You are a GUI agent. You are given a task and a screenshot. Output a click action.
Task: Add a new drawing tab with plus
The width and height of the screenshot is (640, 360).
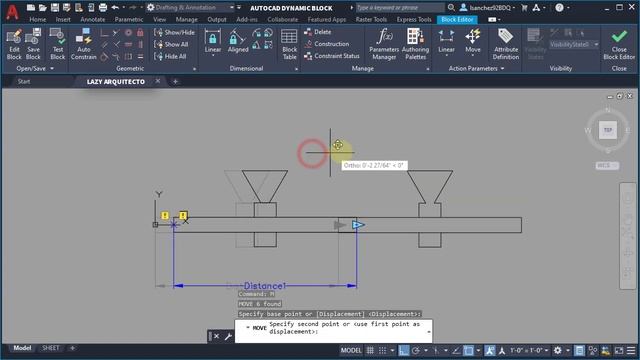pos(175,82)
